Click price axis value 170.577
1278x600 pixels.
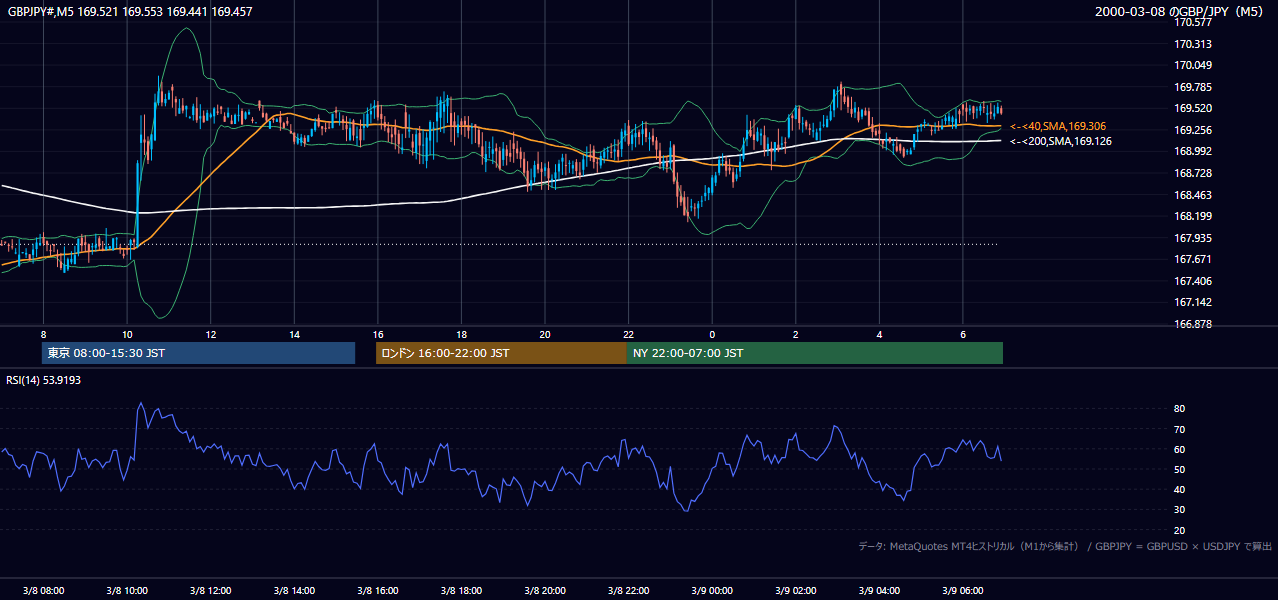coord(1192,22)
